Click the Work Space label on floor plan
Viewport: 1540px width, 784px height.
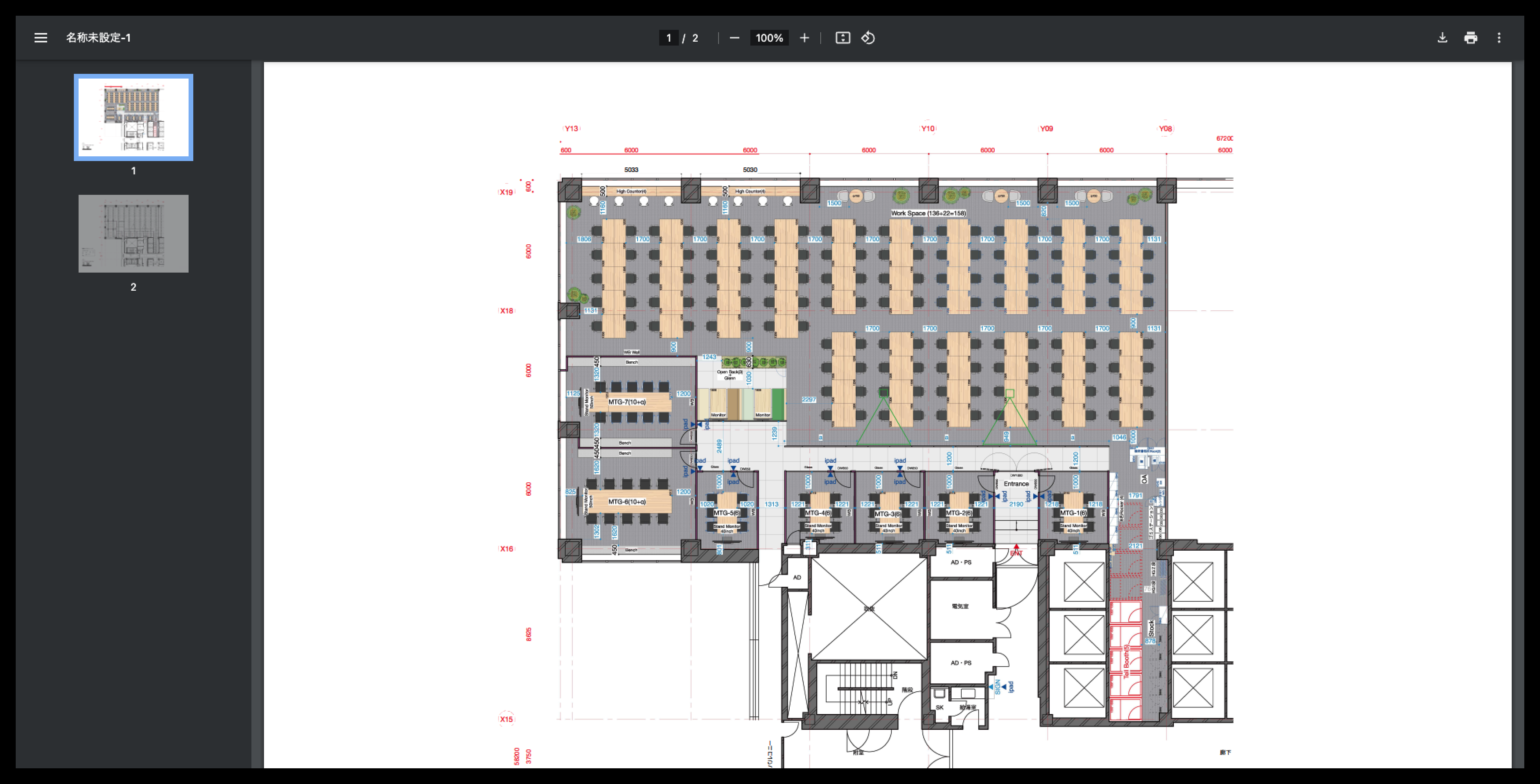tap(928, 213)
